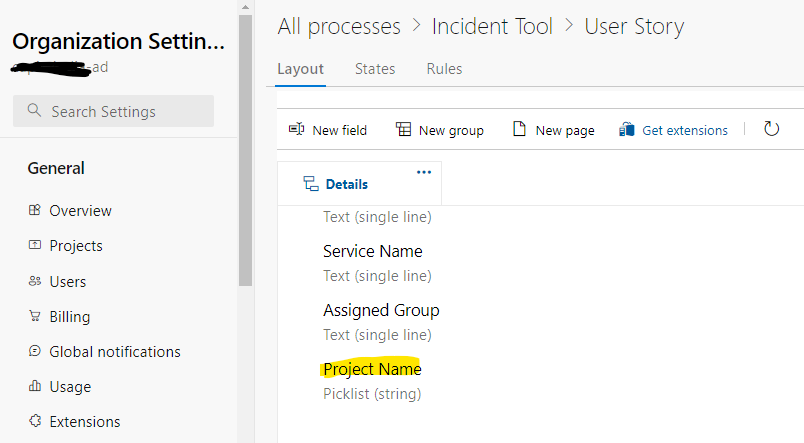
Task: Click the Extensions gear icon
Action: 35,422
